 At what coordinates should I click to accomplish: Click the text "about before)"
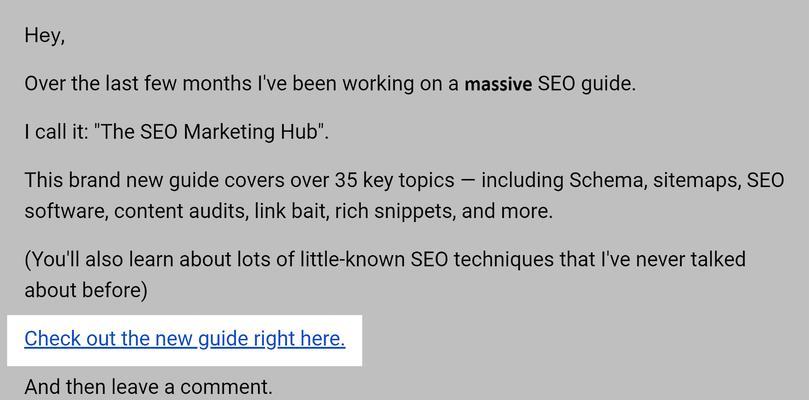click(x=86, y=291)
